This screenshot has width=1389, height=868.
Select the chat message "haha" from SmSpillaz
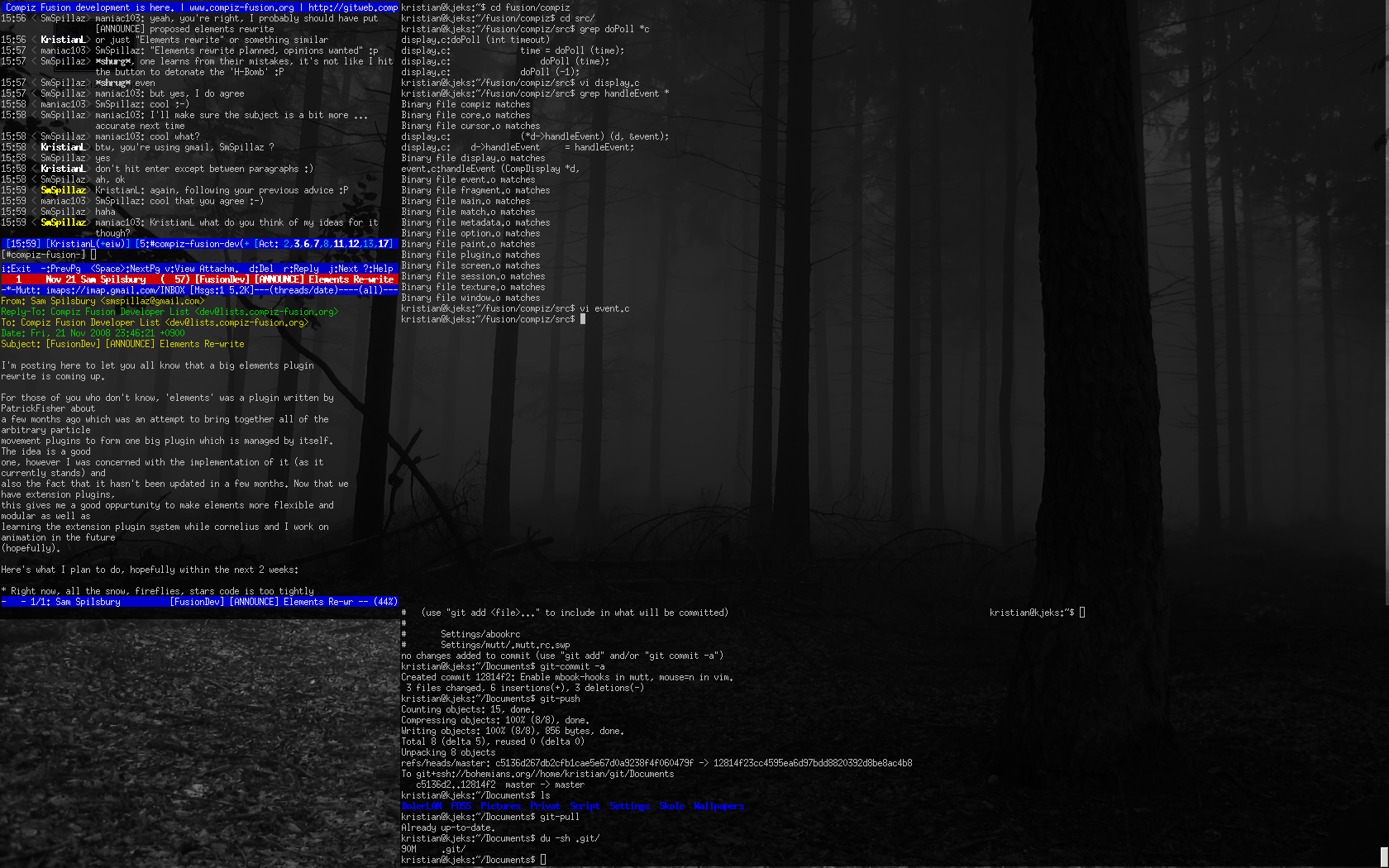point(105,212)
